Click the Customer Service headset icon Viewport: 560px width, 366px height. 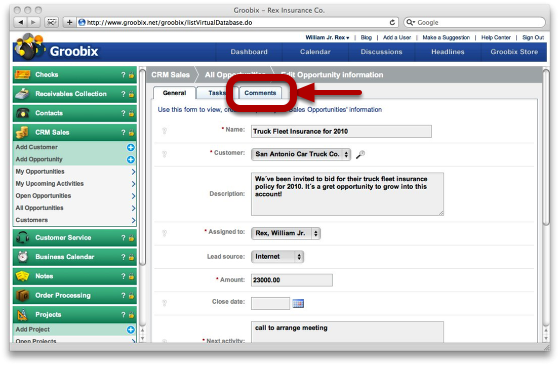22,237
